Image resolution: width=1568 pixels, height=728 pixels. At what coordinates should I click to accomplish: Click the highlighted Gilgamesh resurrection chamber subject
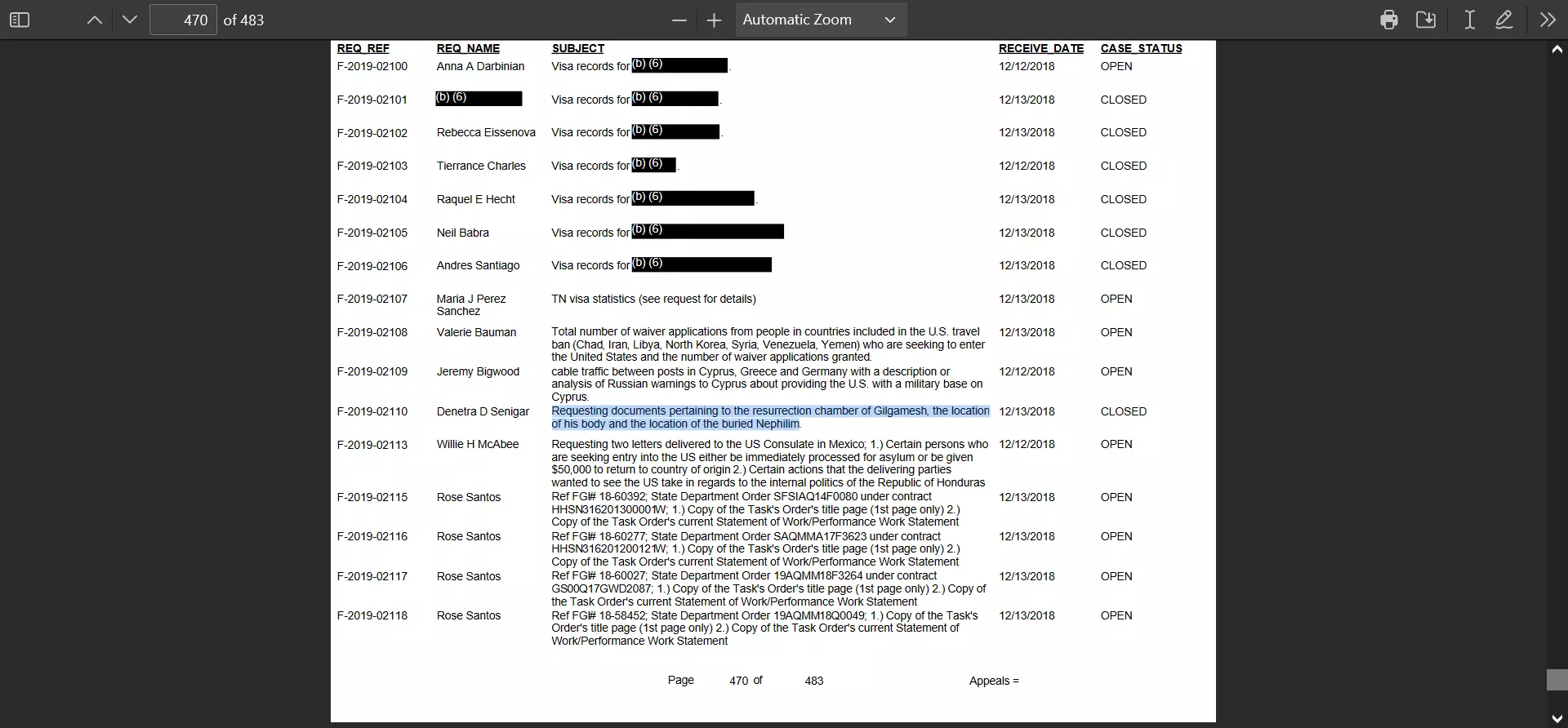[x=770, y=417]
